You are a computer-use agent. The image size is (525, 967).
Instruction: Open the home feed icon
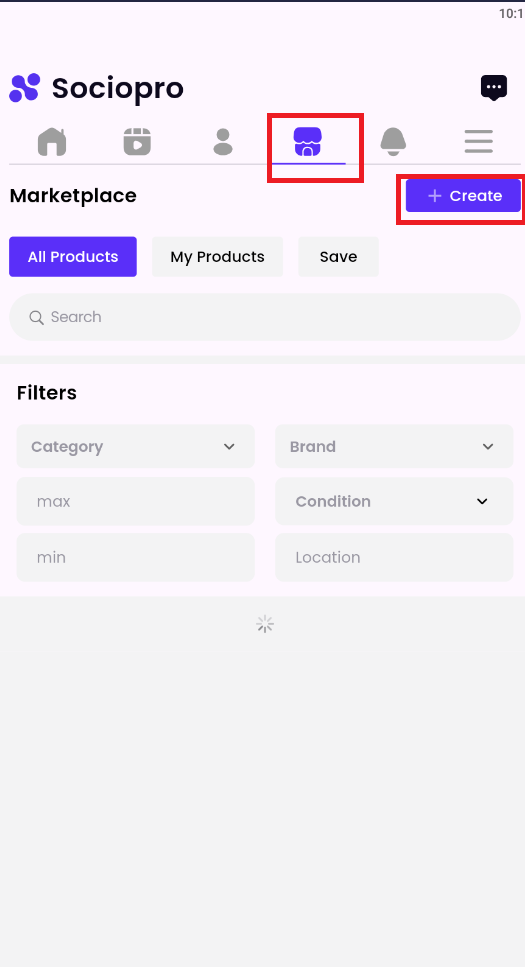point(52,142)
